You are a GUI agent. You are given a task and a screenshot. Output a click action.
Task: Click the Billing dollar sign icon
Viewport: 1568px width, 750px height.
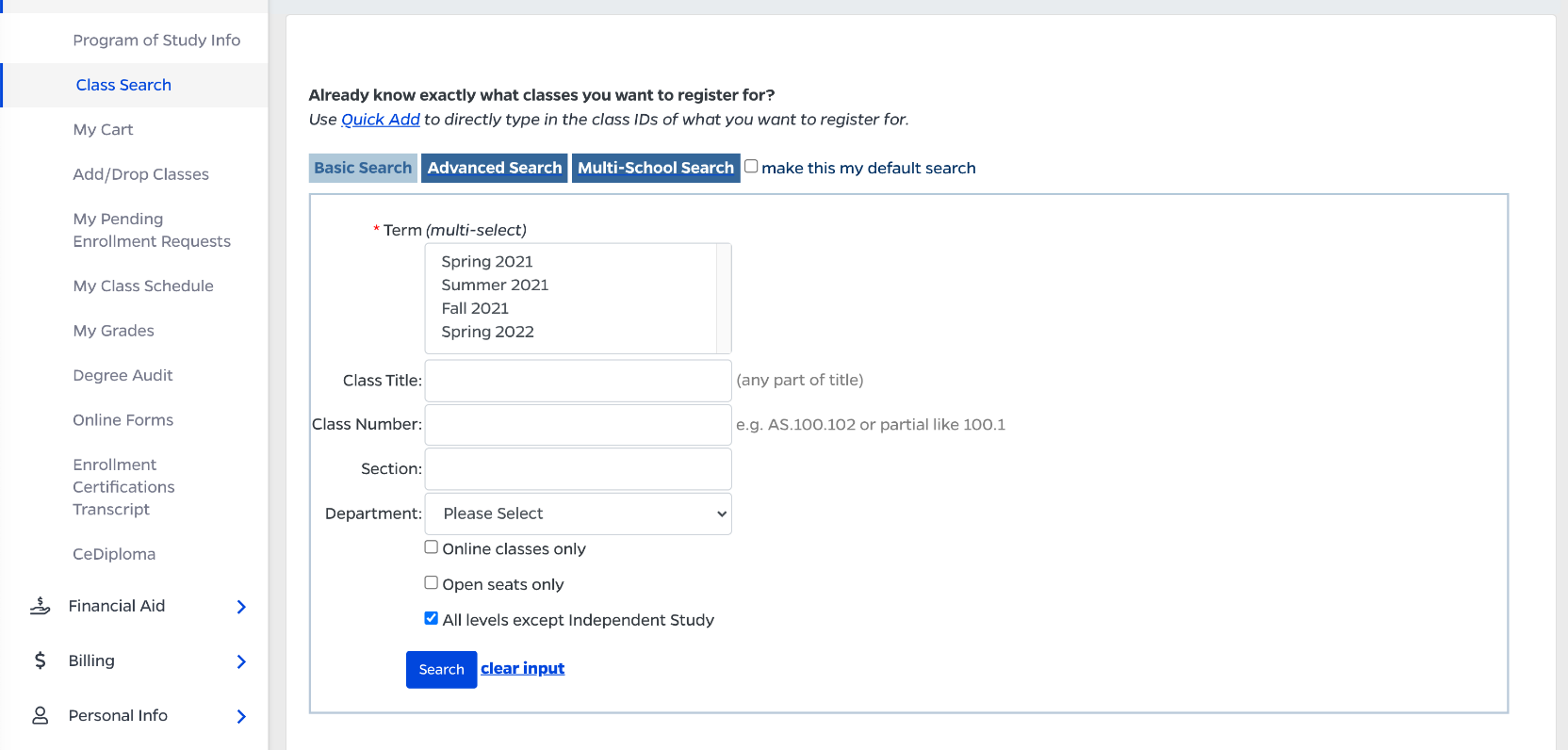[40, 660]
